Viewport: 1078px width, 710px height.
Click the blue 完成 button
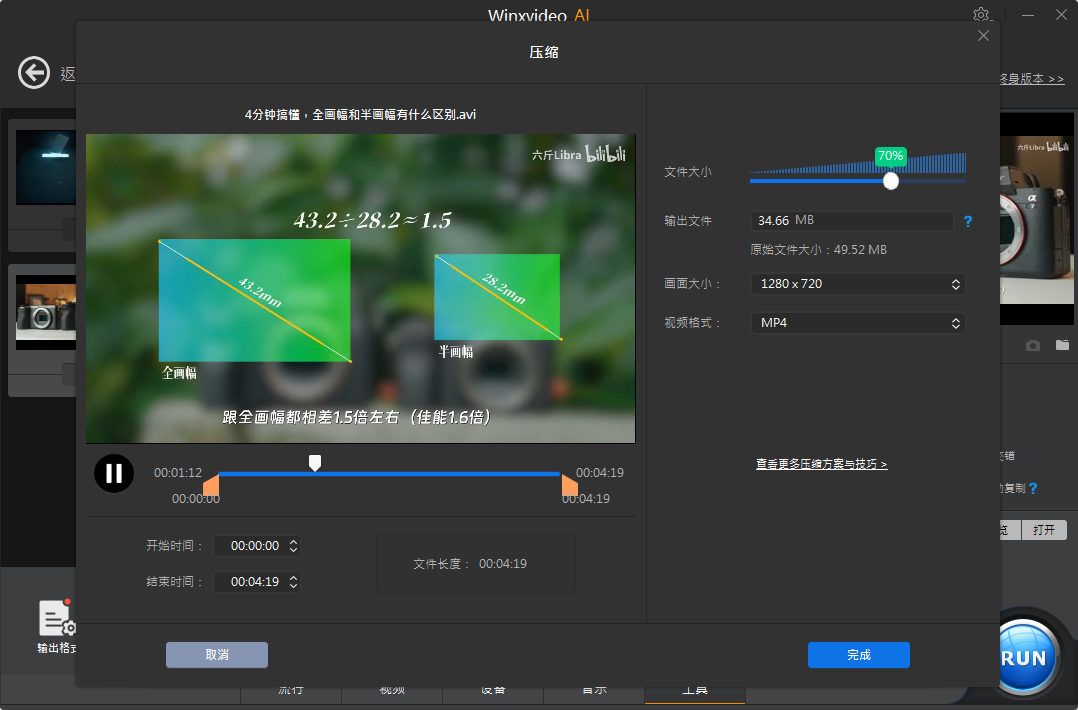click(x=858, y=655)
